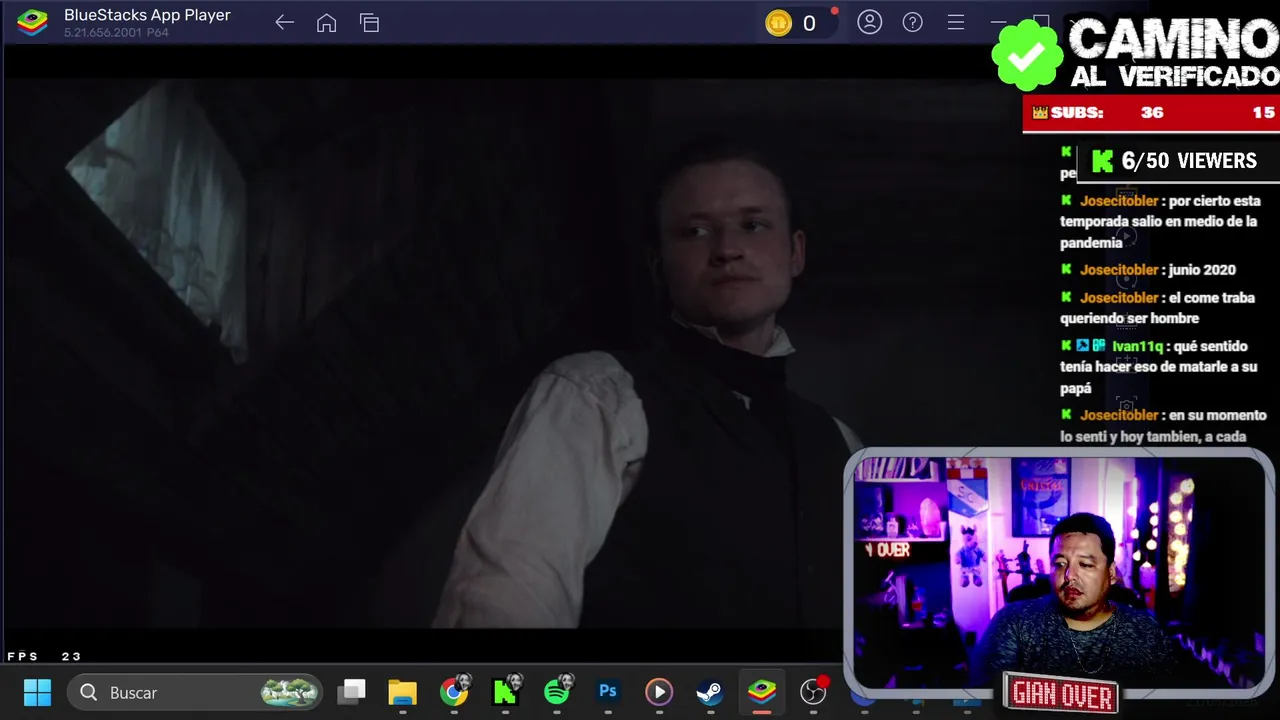1280x720 pixels.
Task: Click Josecitobler message 'el come traba'
Action: pyautogui.click(x=1157, y=308)
